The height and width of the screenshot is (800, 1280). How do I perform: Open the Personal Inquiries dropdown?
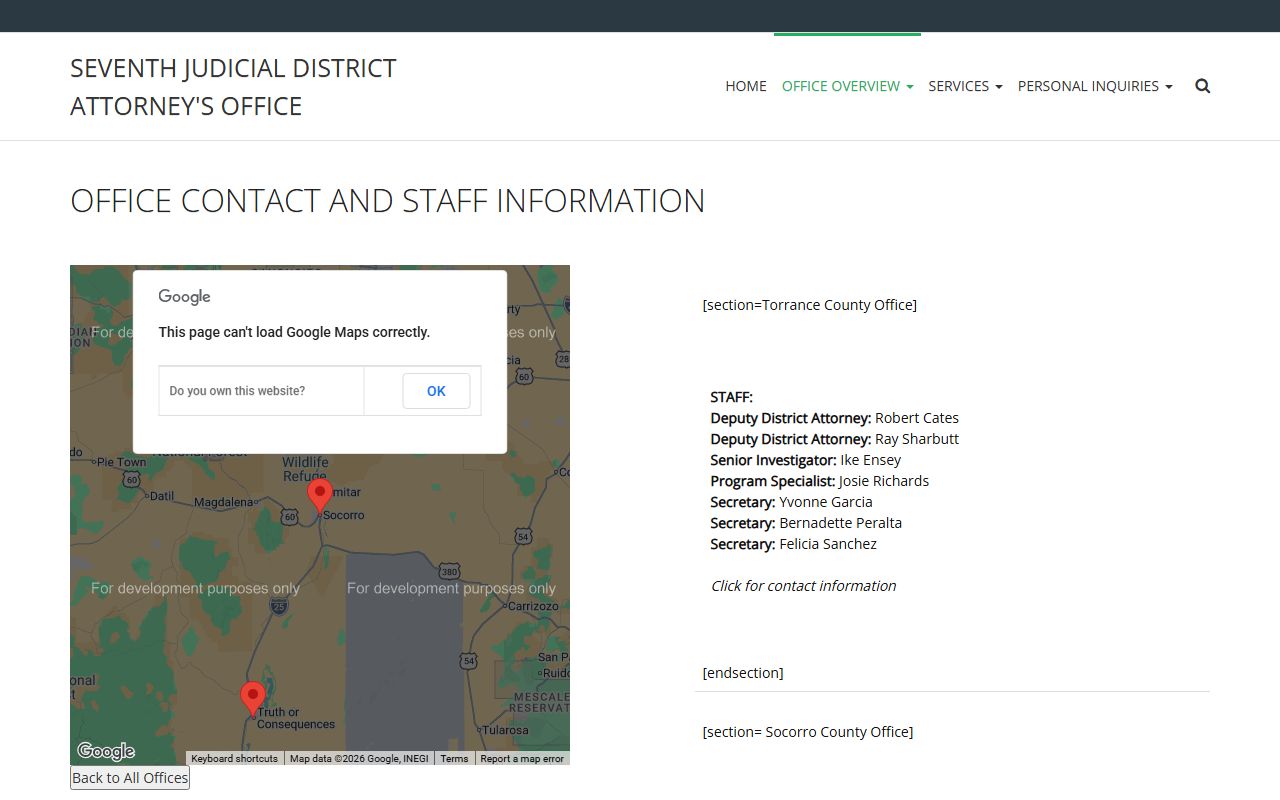point(1095,86)
